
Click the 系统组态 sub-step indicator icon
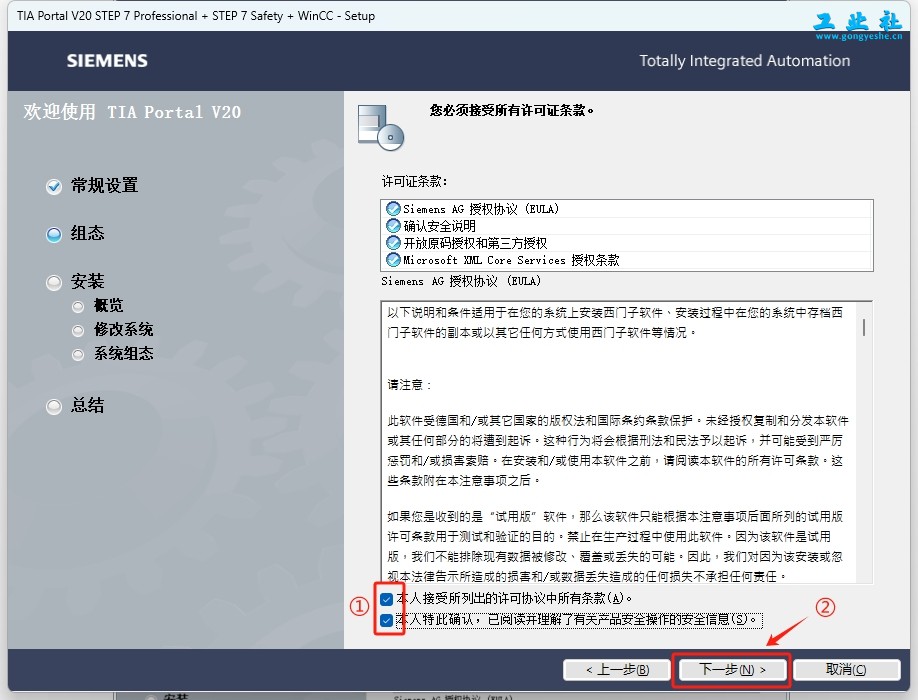78,355
